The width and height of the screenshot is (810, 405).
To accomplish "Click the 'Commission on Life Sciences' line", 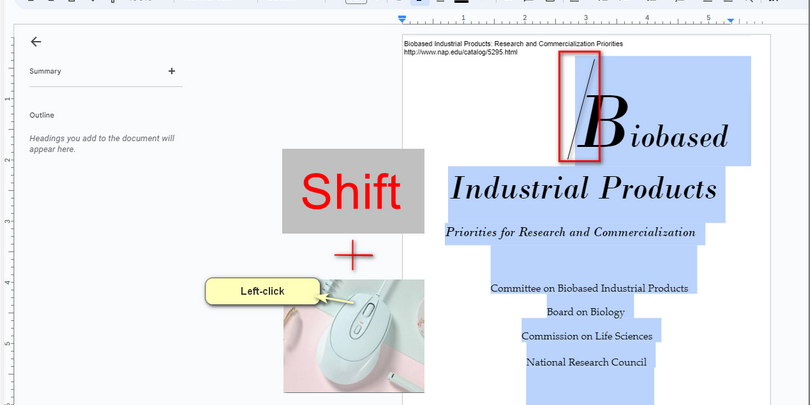I will 587,336.
